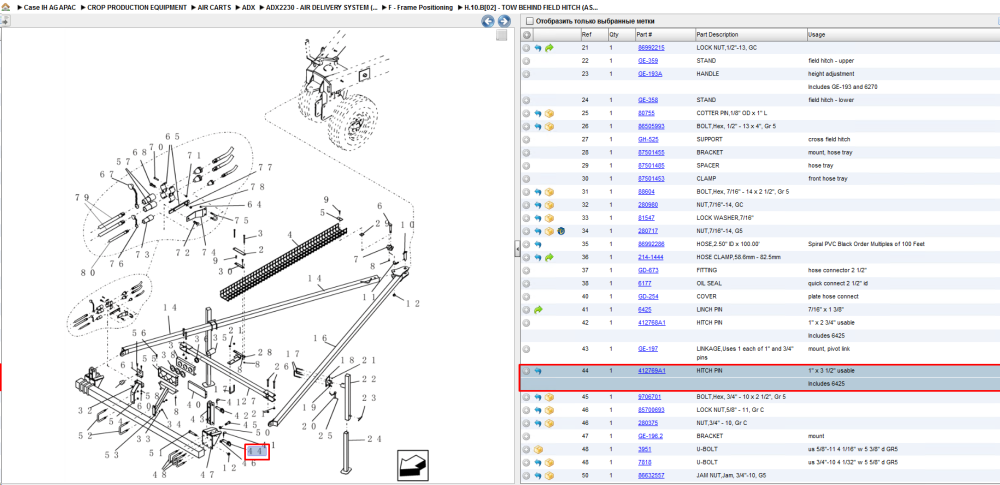Click the yellow box icon for COTTER PIN 80755
This screenshot has width=1000, height=485.
[549, 113]
